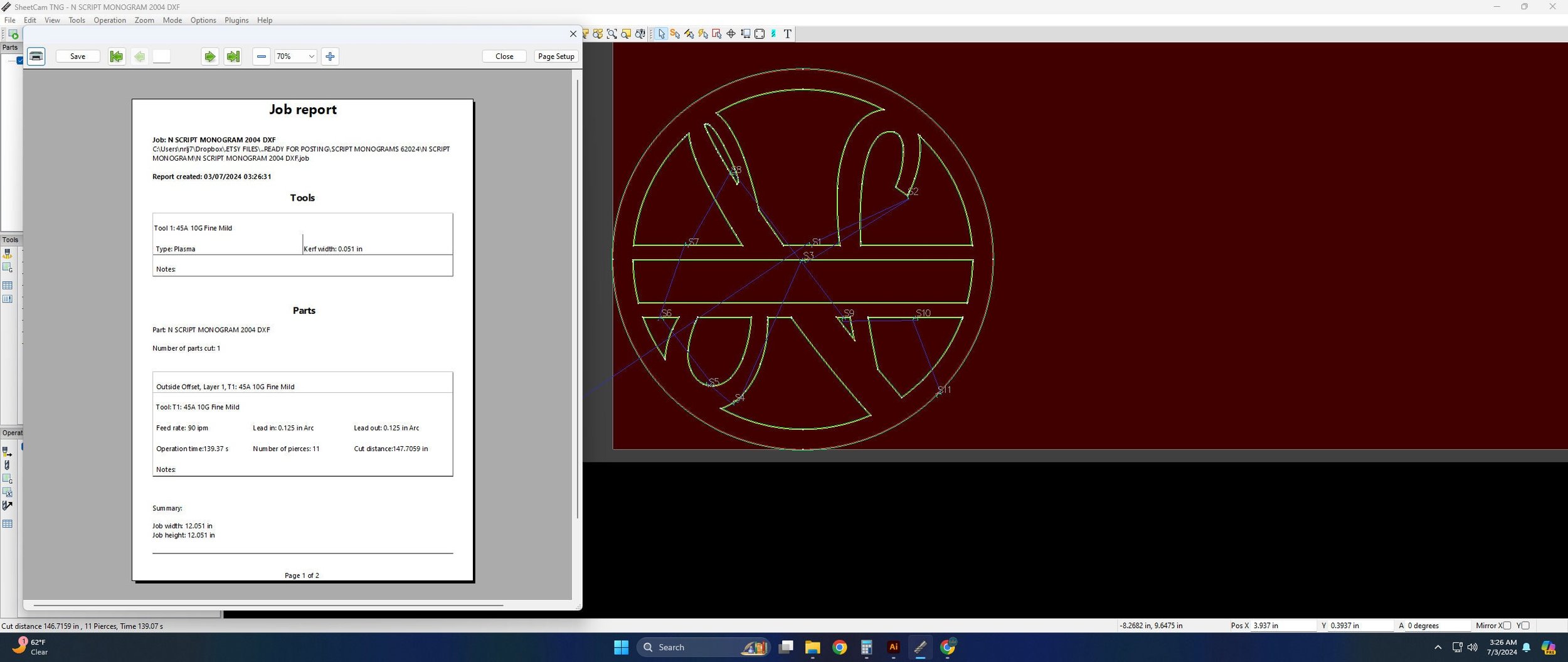Select the edit start points tool

[675, 34]
